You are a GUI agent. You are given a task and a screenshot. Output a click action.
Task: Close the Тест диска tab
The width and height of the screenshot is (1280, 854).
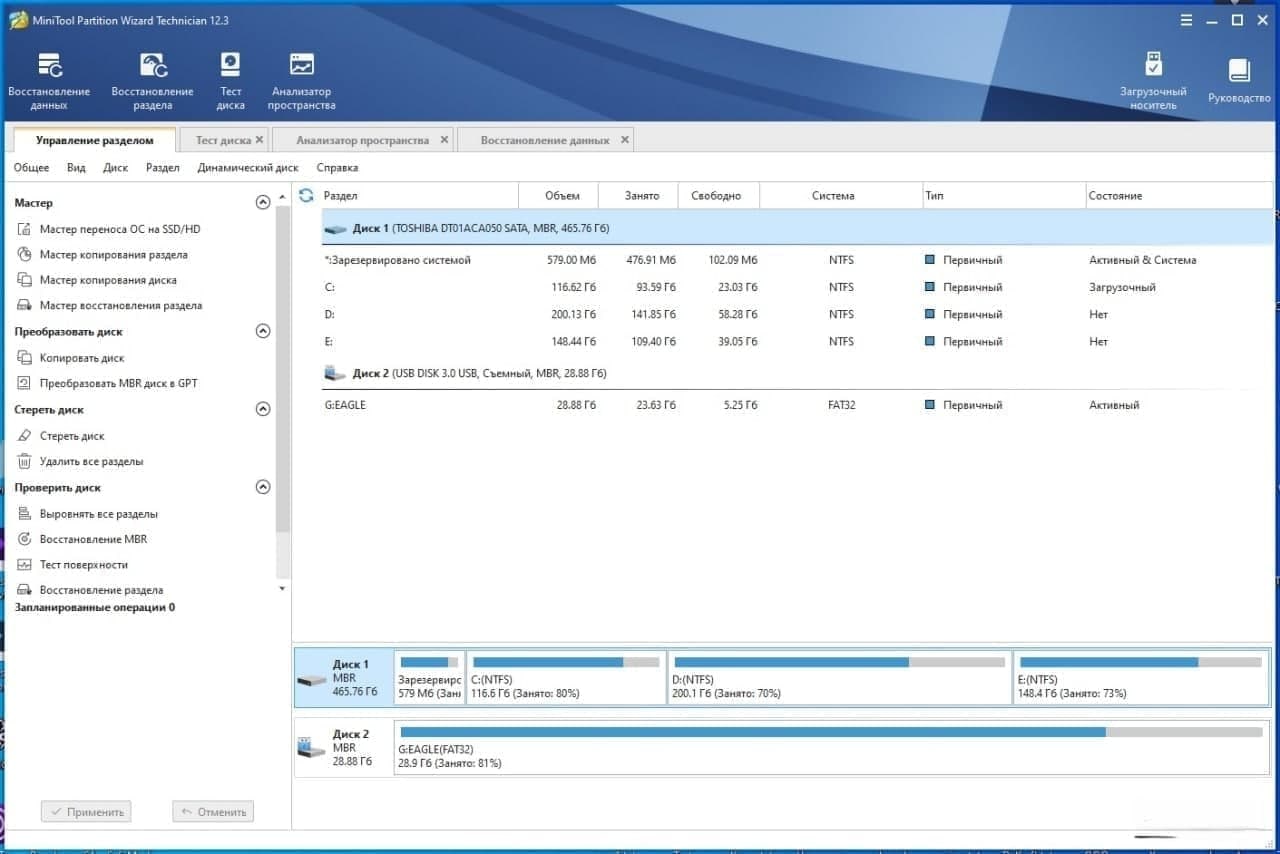click(259, 140)
